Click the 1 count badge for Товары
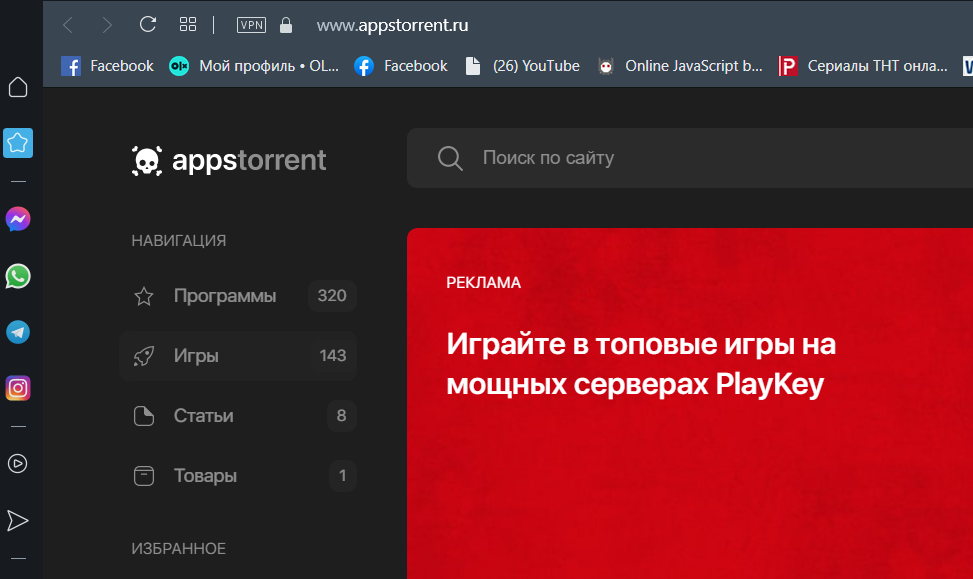The height and width of the screenshot is (579, 973). (x=343, y=476)
